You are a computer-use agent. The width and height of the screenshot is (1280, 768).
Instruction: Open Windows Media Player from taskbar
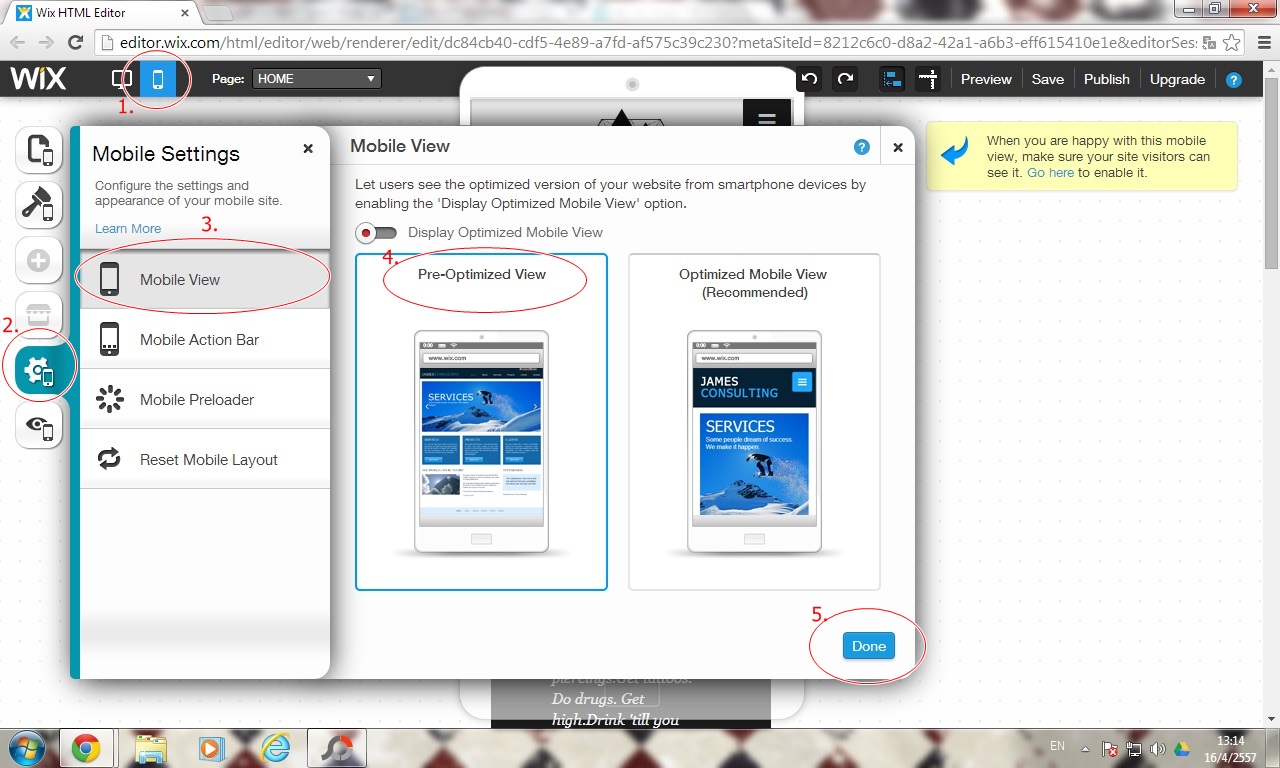212,748
